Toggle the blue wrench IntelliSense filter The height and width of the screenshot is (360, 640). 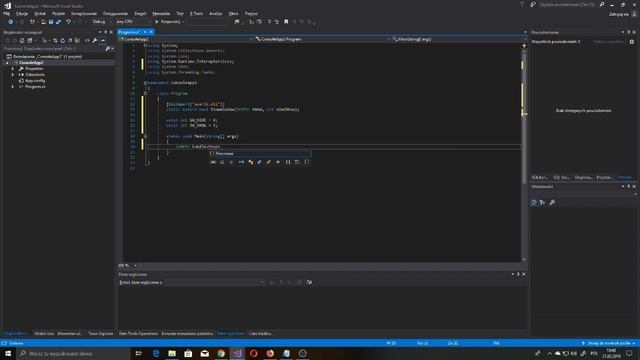click(x=260, y=162)
